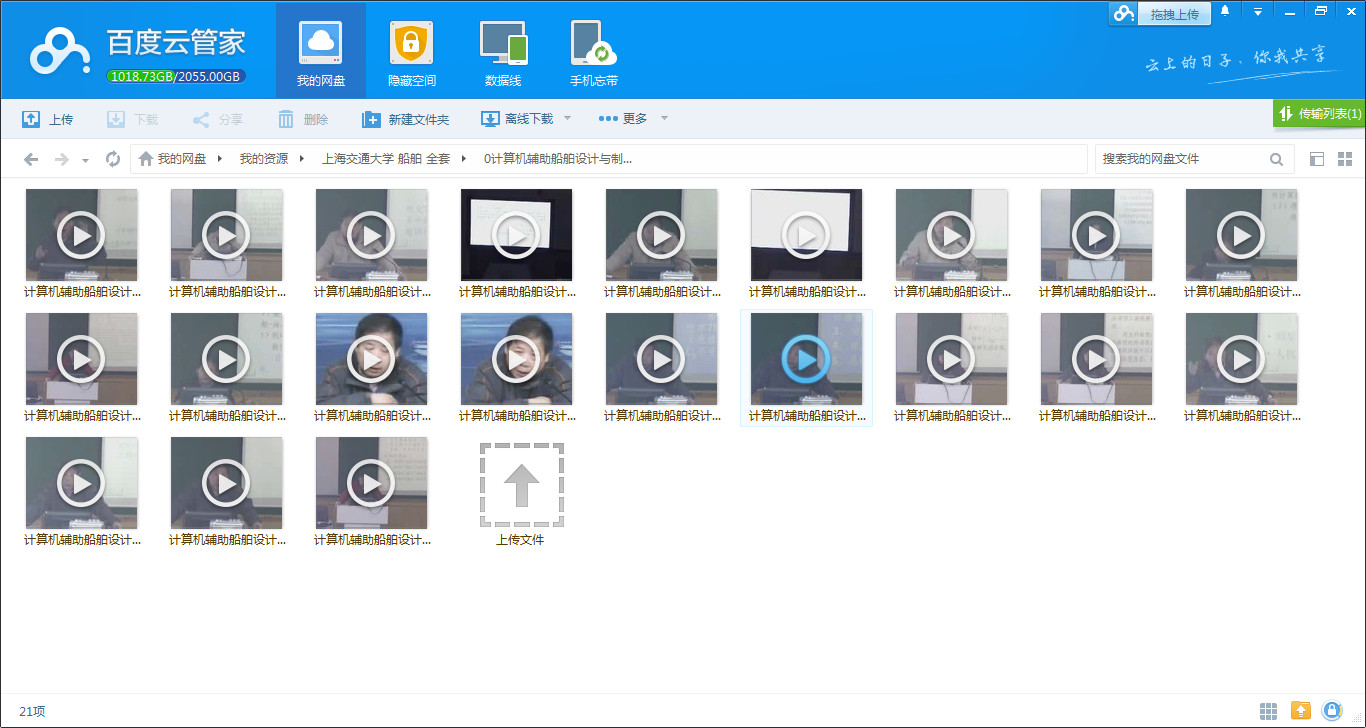Select the highlighted video with the blue play button
The image size is (1366, 728).
pyautogui.click(x=806, y=367)
